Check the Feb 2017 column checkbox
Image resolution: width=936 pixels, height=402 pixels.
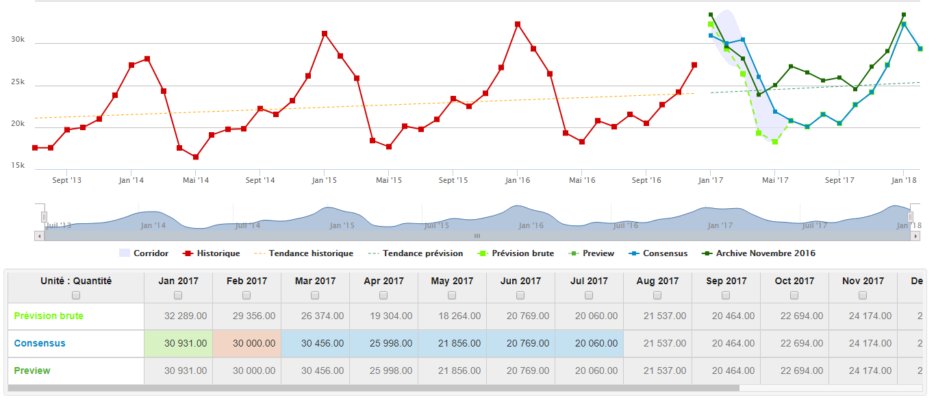point(247,295)
